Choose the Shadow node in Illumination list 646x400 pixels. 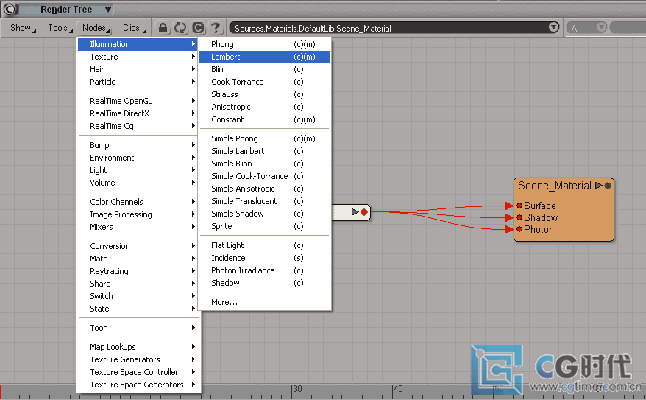pyautogui.click(x=264, y=283)
